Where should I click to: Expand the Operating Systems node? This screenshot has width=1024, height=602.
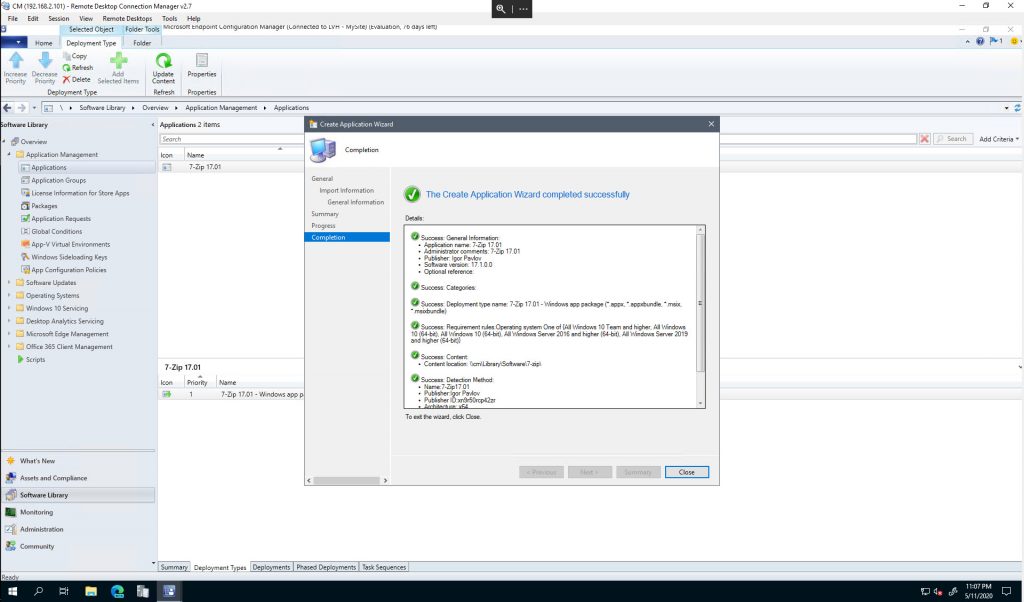(9, 296)
